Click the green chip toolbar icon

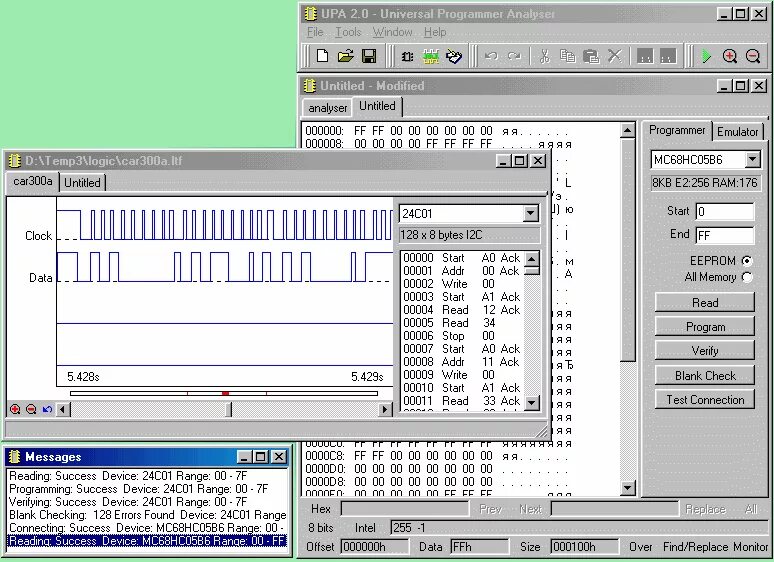(431, 56)
